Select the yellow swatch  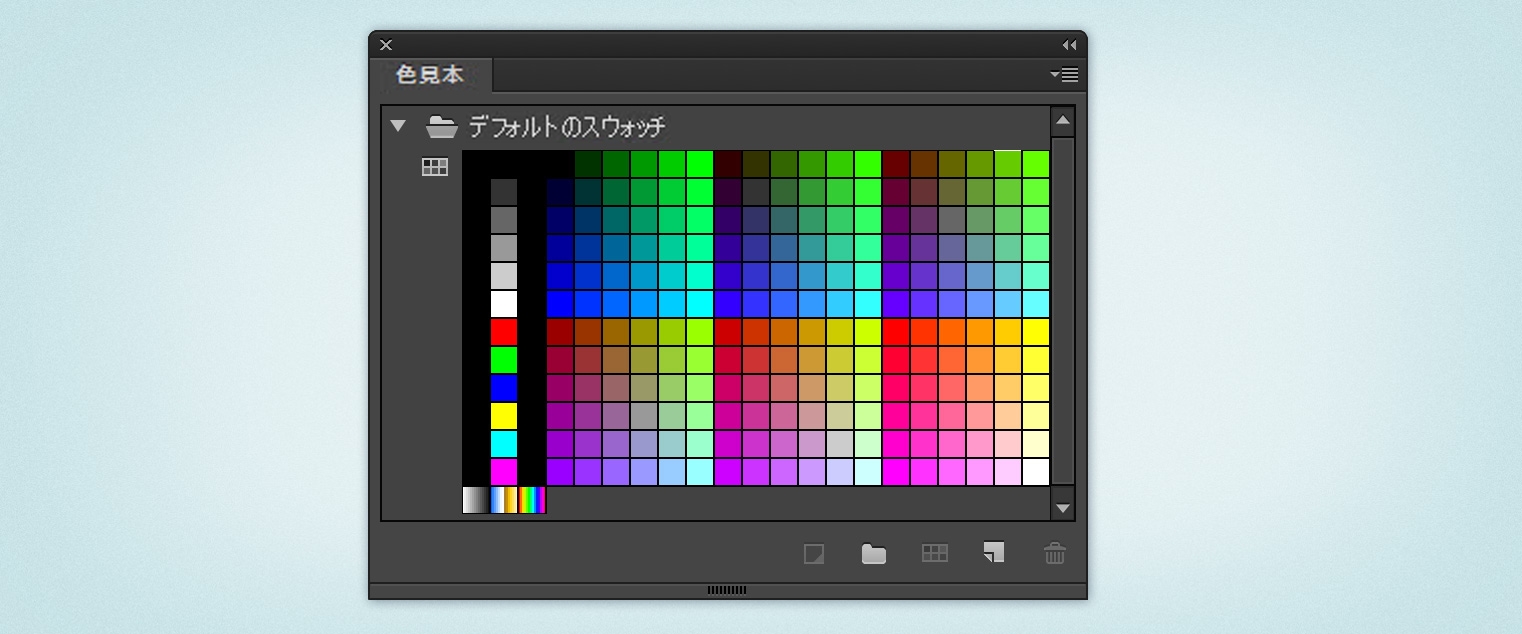pyautogui.click(x=505, y=414)
